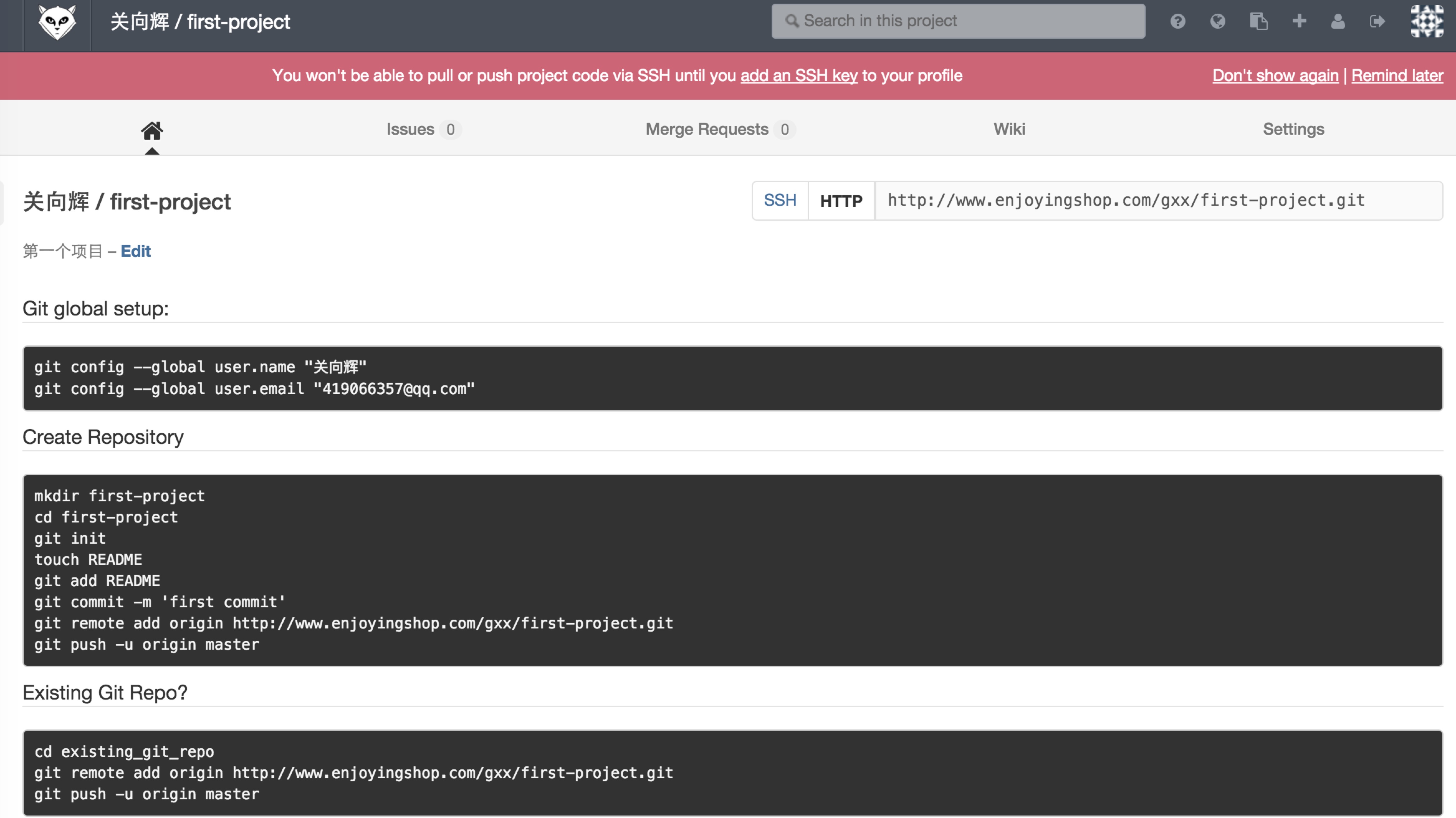
Task: Click the git add README line
Action: [97, 580]
